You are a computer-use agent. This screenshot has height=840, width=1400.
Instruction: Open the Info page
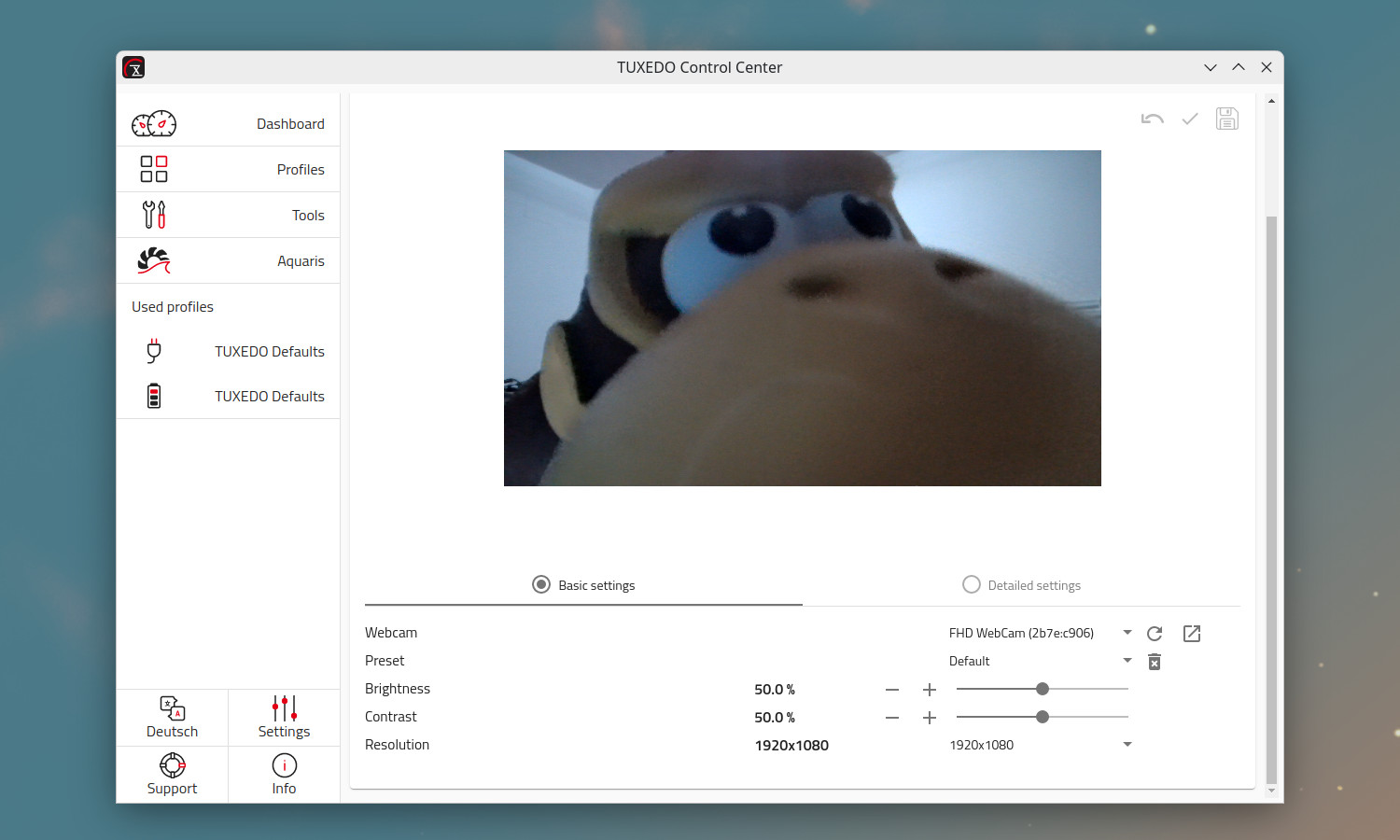click(284, 775)
